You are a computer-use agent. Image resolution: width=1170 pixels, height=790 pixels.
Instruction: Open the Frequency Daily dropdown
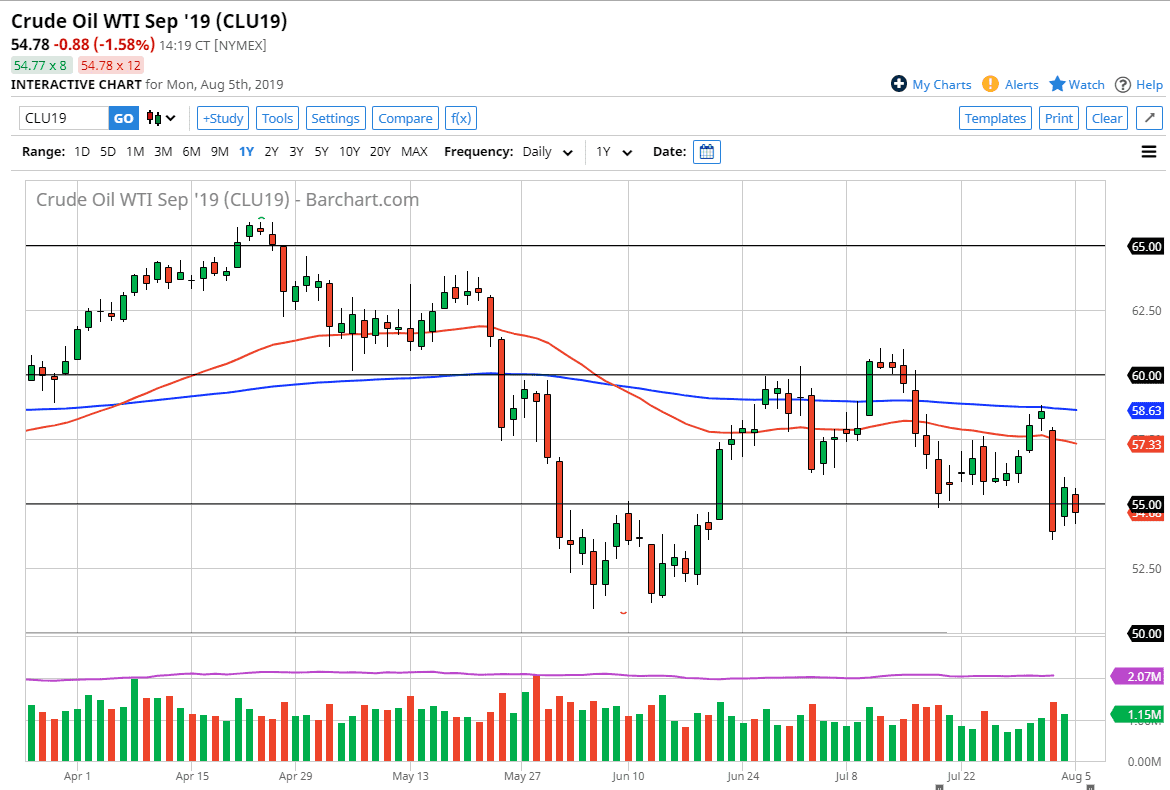[547, 152]
